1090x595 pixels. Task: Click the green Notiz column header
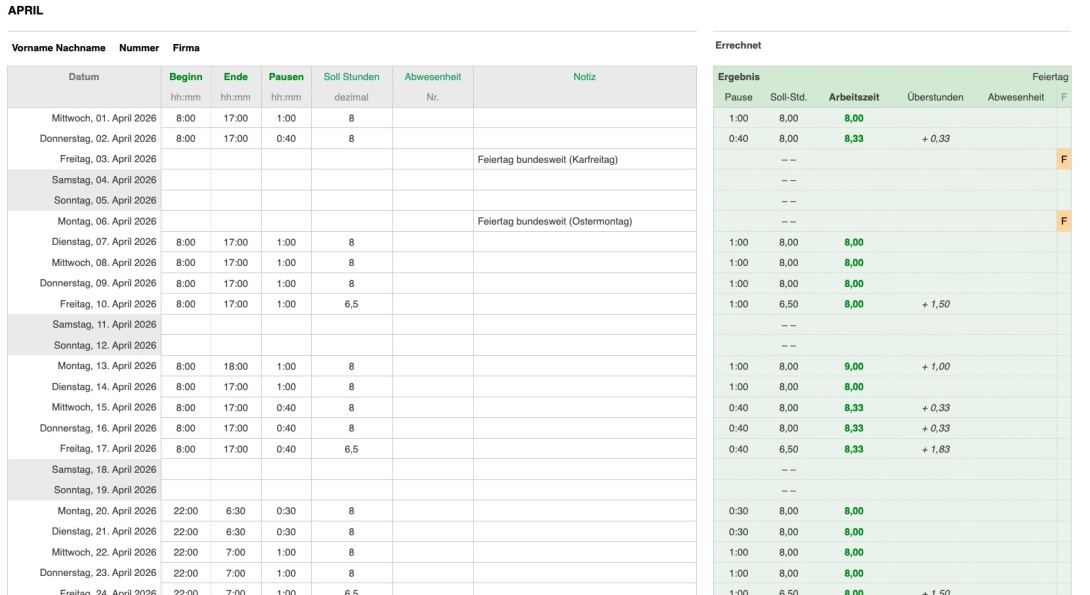click(x=584, y=77)
